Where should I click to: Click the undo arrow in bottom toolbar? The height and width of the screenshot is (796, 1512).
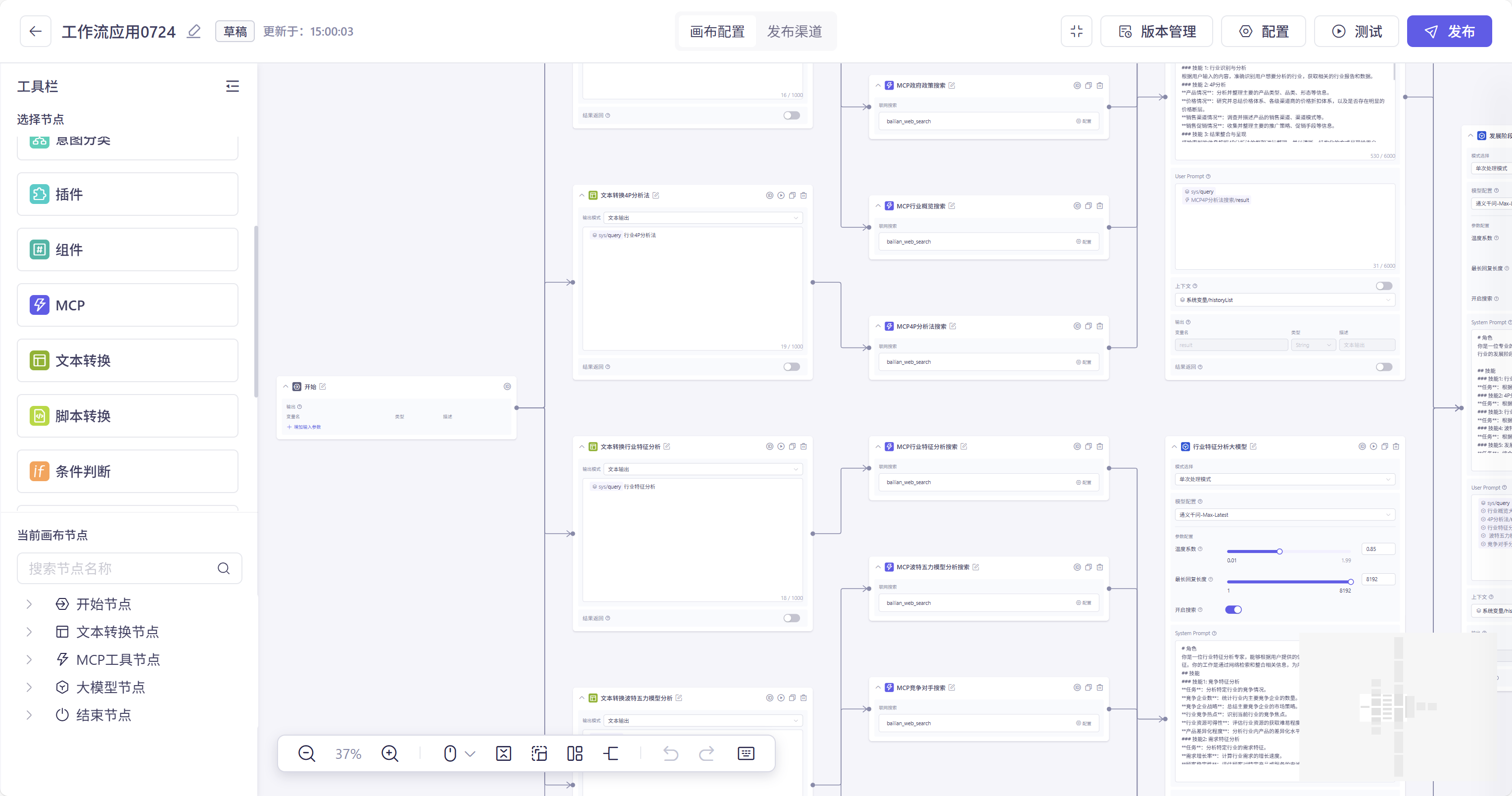670,754
